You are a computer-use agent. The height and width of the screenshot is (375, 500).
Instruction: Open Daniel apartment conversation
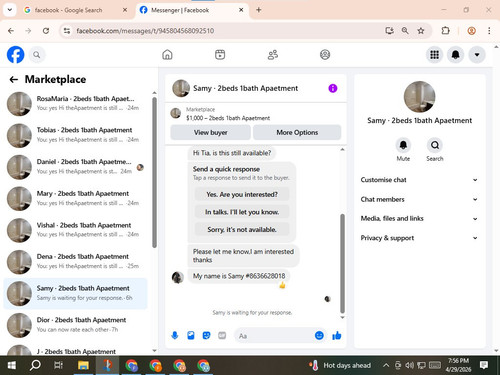75,167
